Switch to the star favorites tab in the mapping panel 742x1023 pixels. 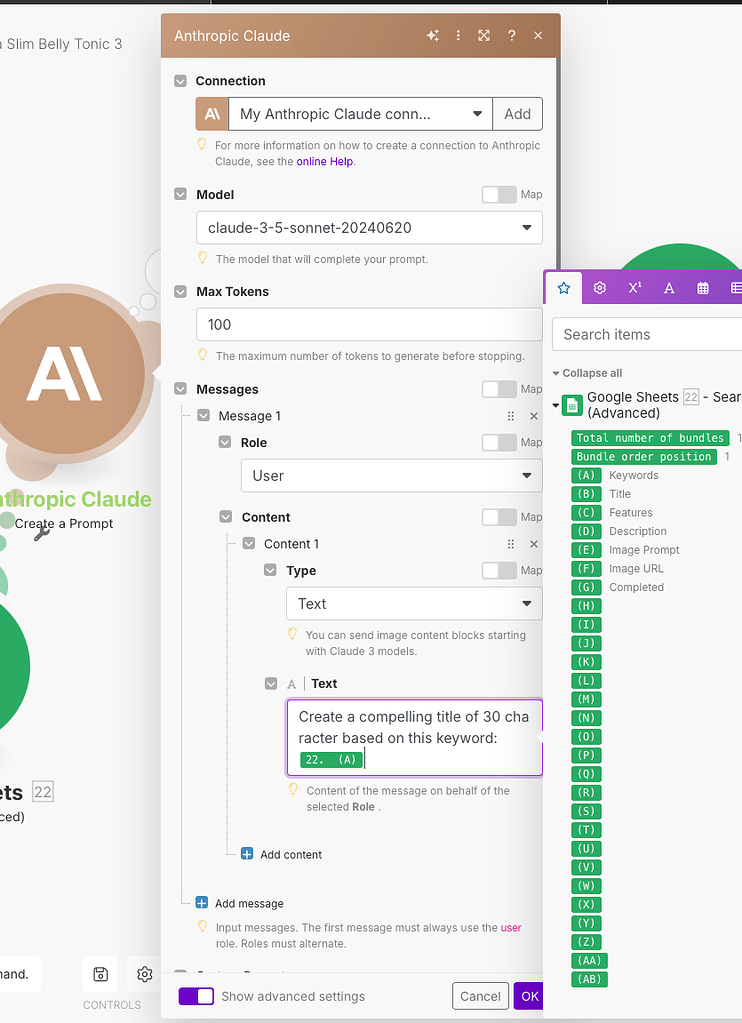click(x=564, y=288)
